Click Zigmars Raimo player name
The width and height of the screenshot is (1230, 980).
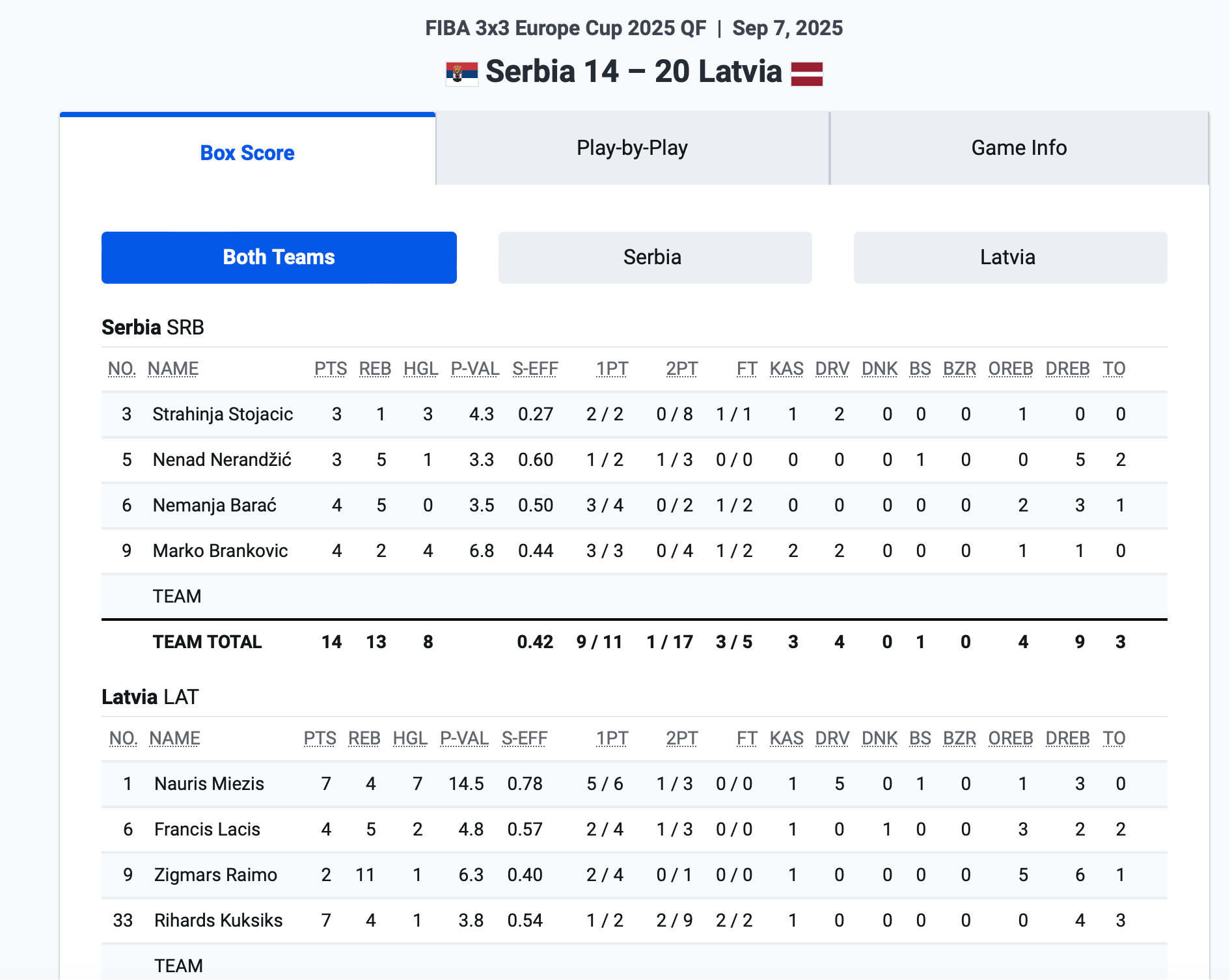tap(215, 875)
